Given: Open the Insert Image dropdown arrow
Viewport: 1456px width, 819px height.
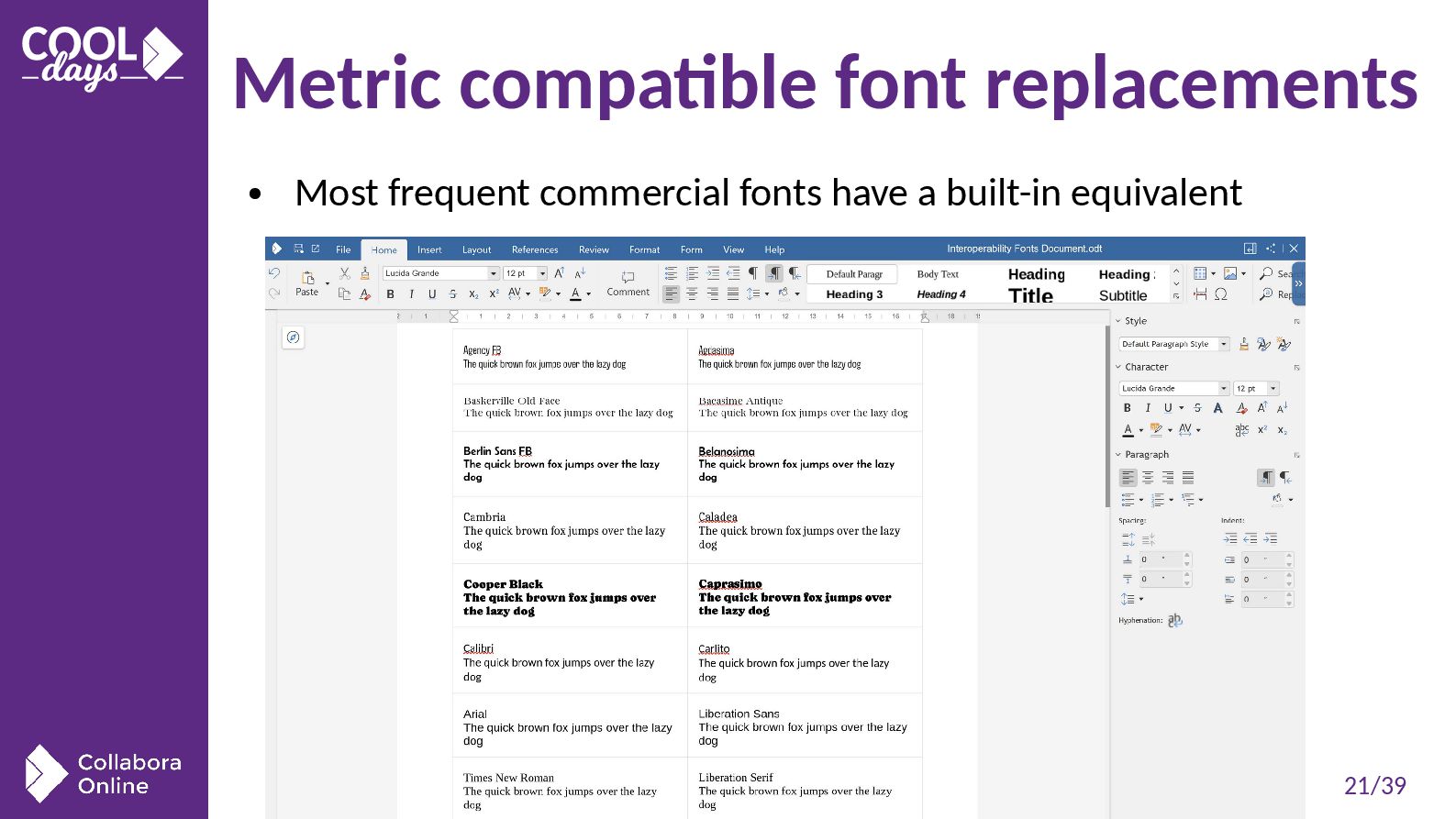Looking at the screenshot, I should [x=1243, y=273].
